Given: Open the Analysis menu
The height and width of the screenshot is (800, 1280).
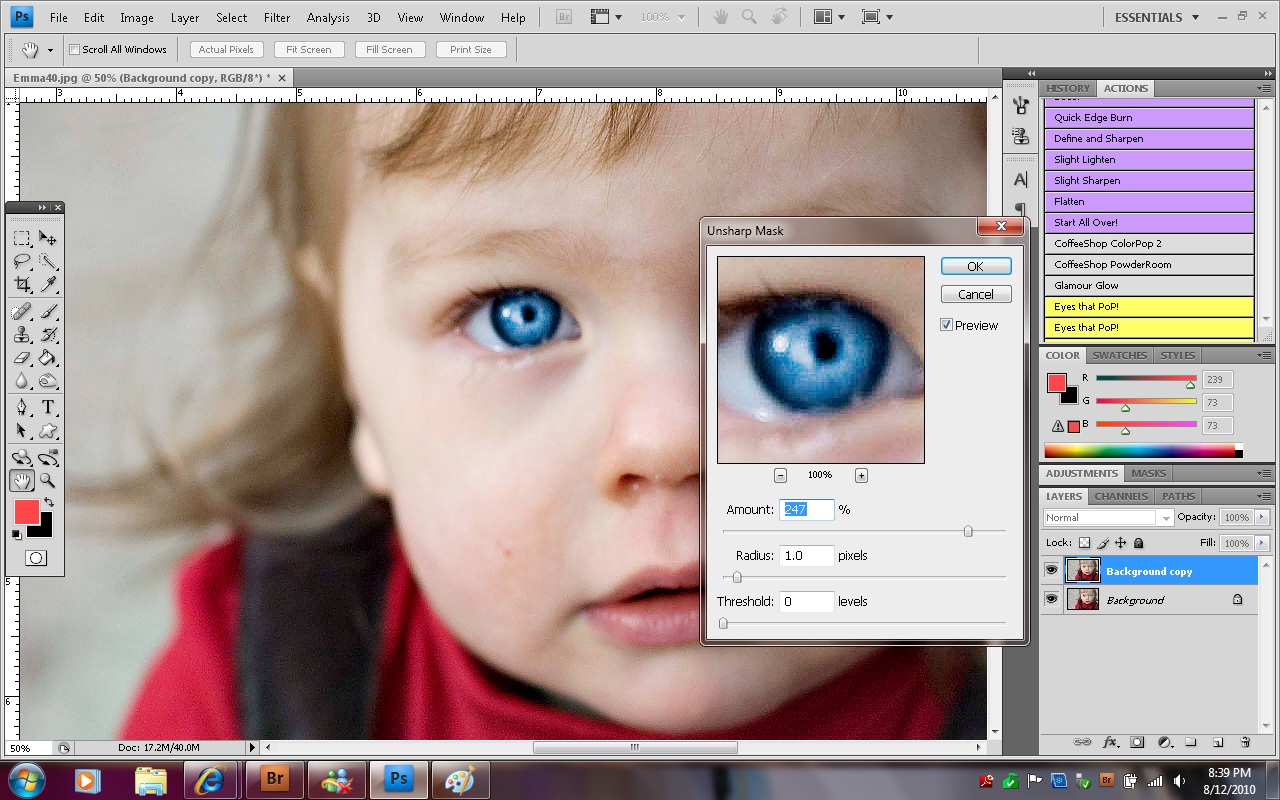Looking at the screenshot, I should click(328, 17).
